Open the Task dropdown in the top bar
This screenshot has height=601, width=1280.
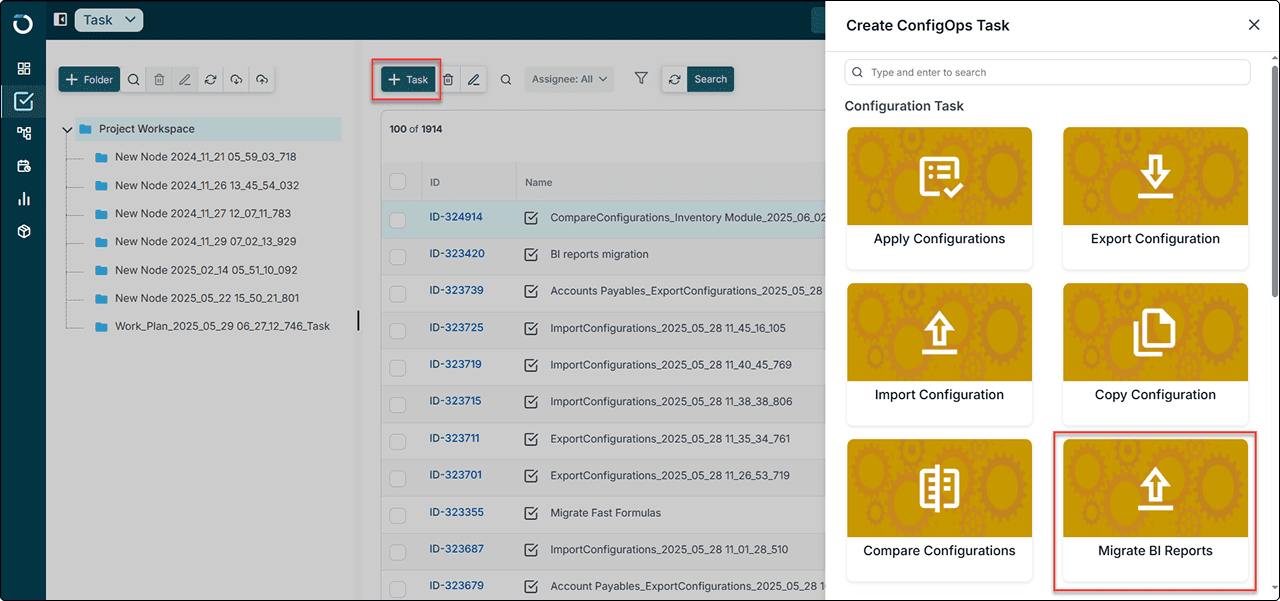109,20
